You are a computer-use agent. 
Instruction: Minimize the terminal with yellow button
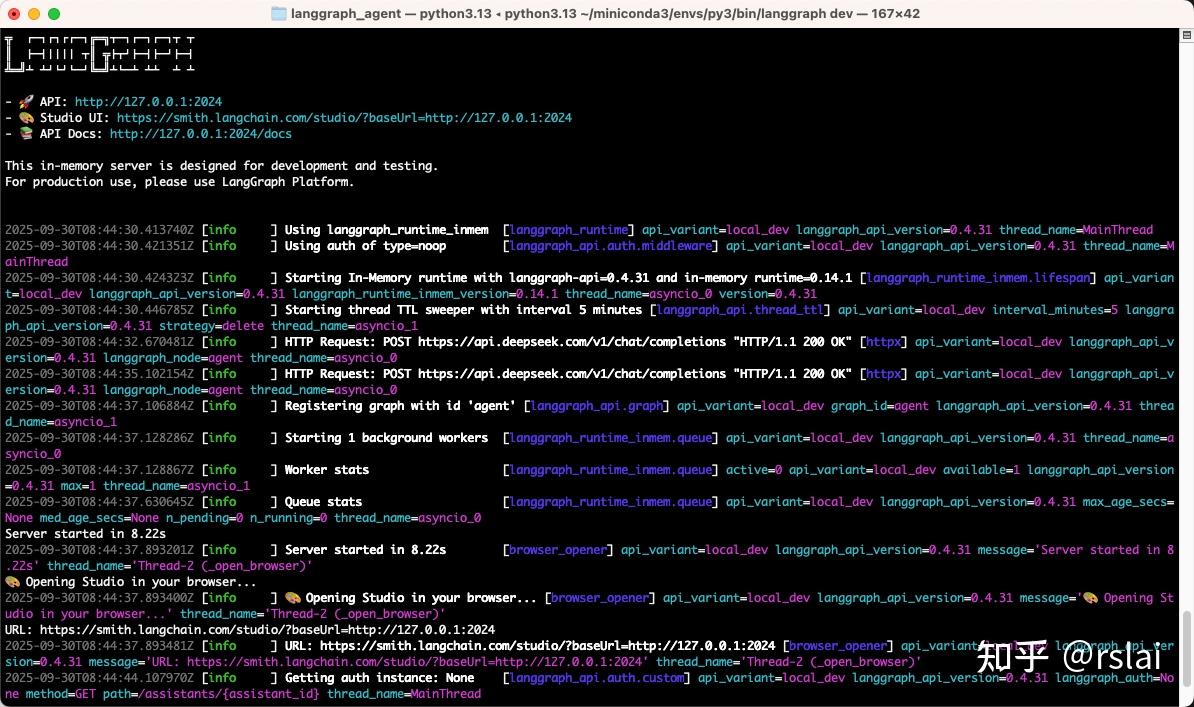click(x=34, y=14)
